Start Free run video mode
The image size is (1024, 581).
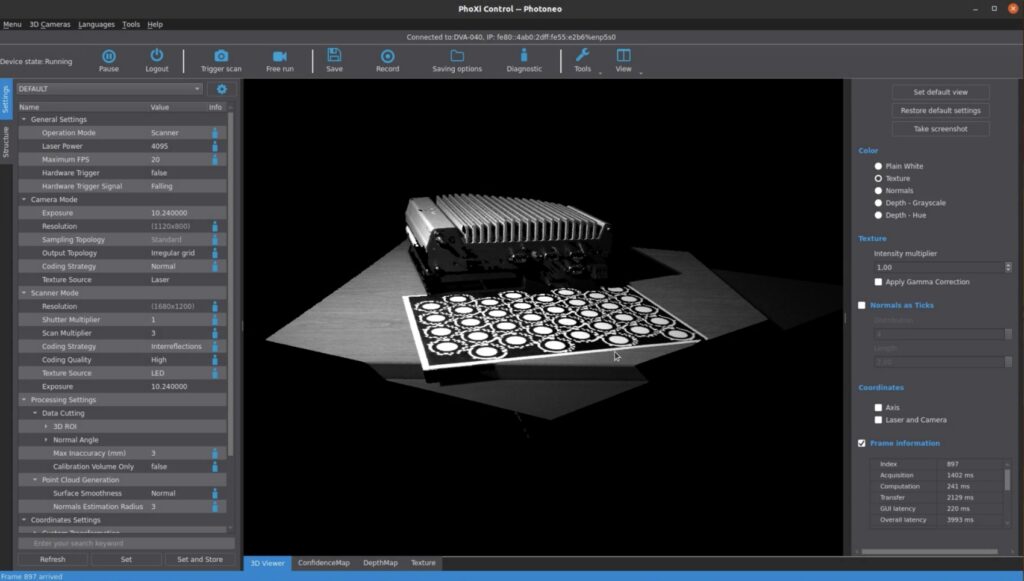(280, 56)
